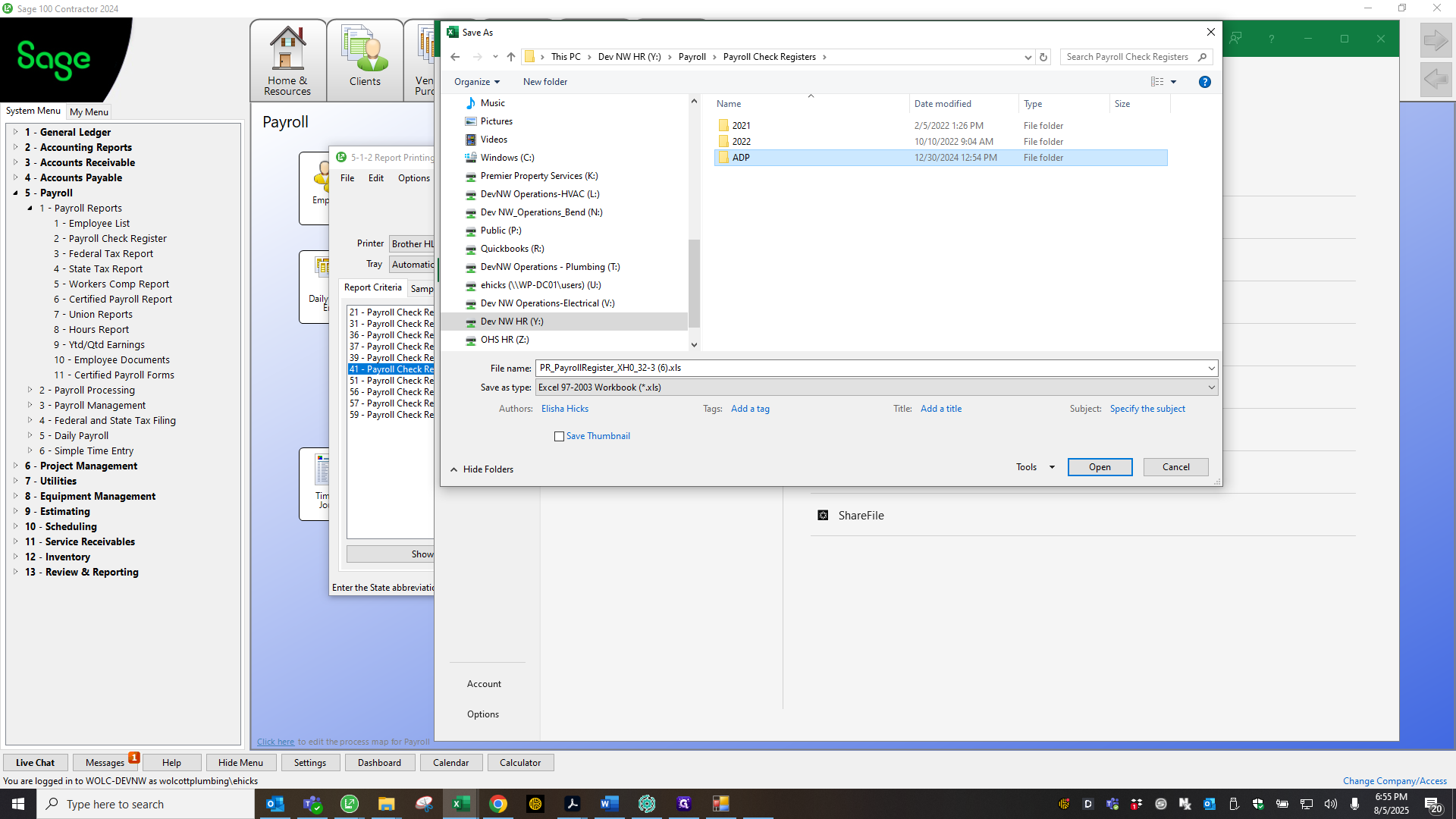Image resolution: width=1456 pixels, height=819 pixels.
Task: Click the ShareFile icon
Action: coord(823,516)
